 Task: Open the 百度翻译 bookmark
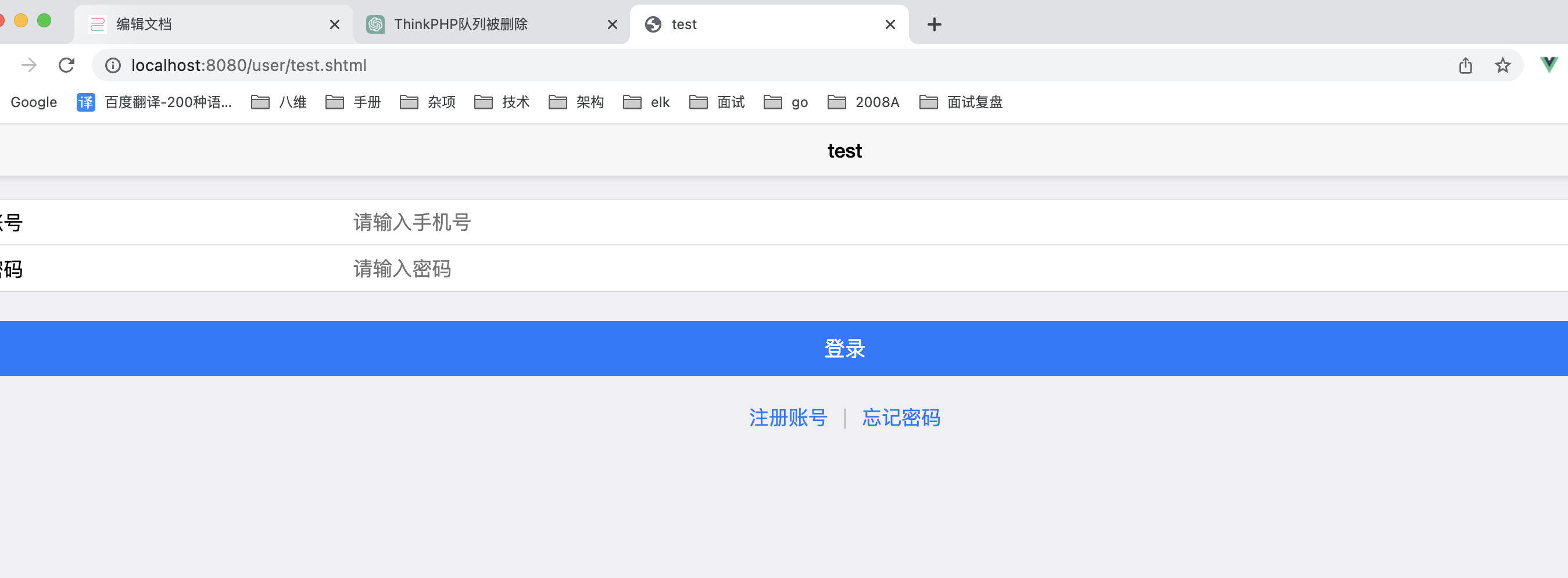[155, 102]
